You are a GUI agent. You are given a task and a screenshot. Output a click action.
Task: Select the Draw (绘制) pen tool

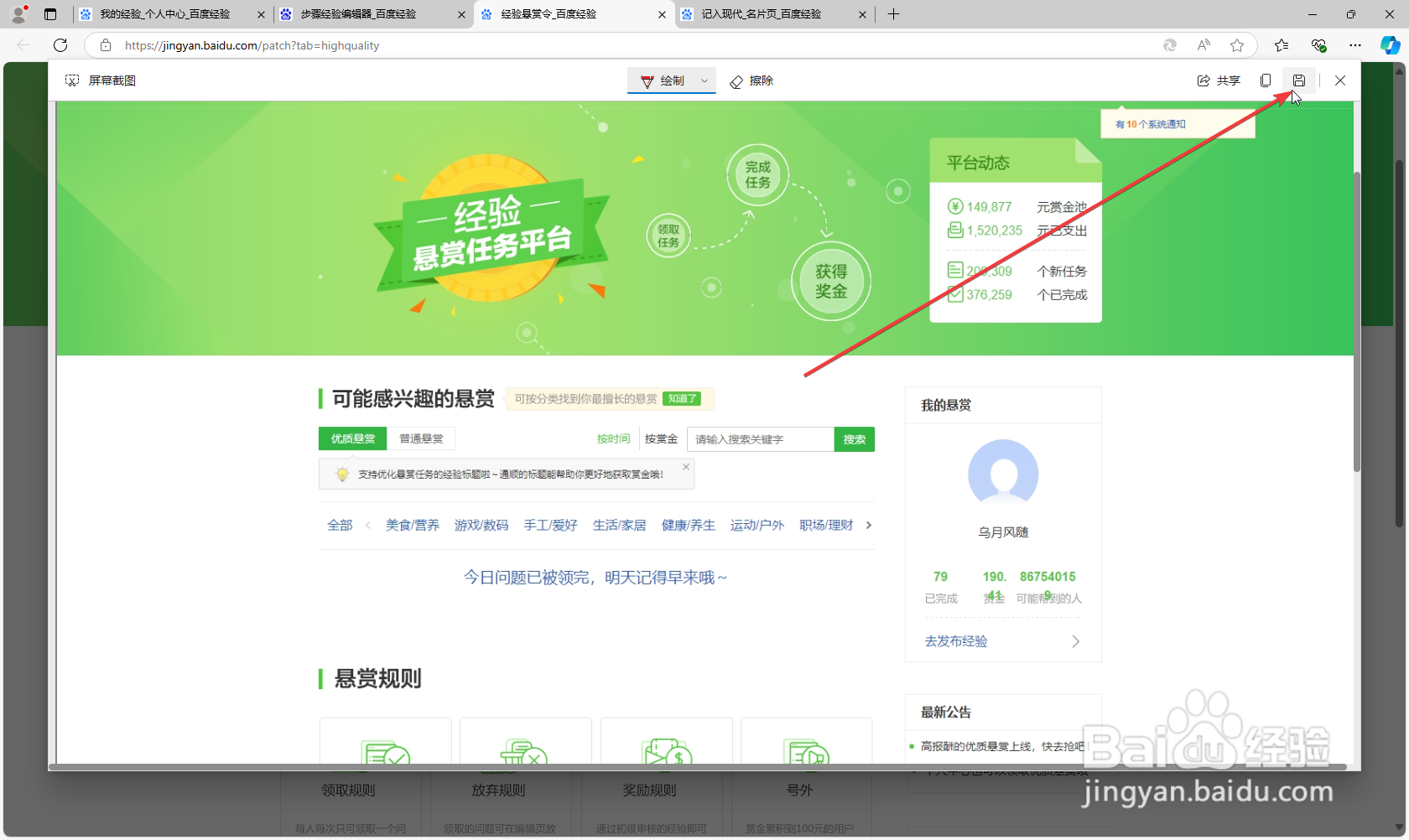(x=663, y=80)
